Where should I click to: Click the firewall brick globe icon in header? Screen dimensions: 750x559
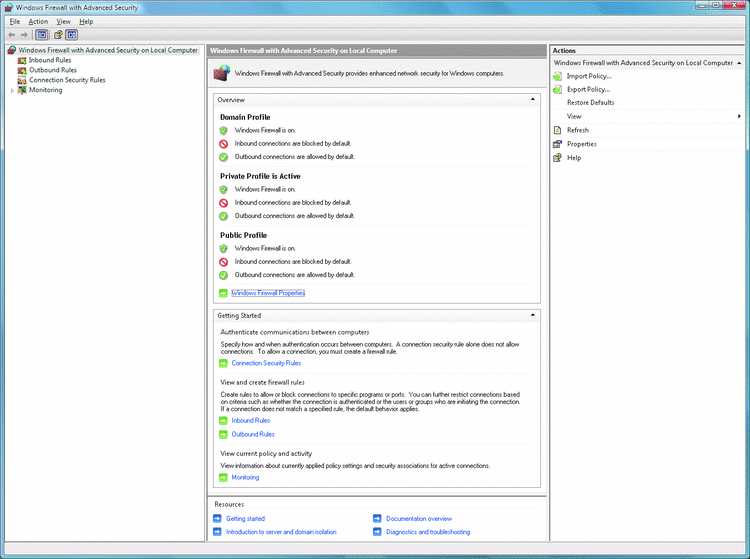click(221, 73)
